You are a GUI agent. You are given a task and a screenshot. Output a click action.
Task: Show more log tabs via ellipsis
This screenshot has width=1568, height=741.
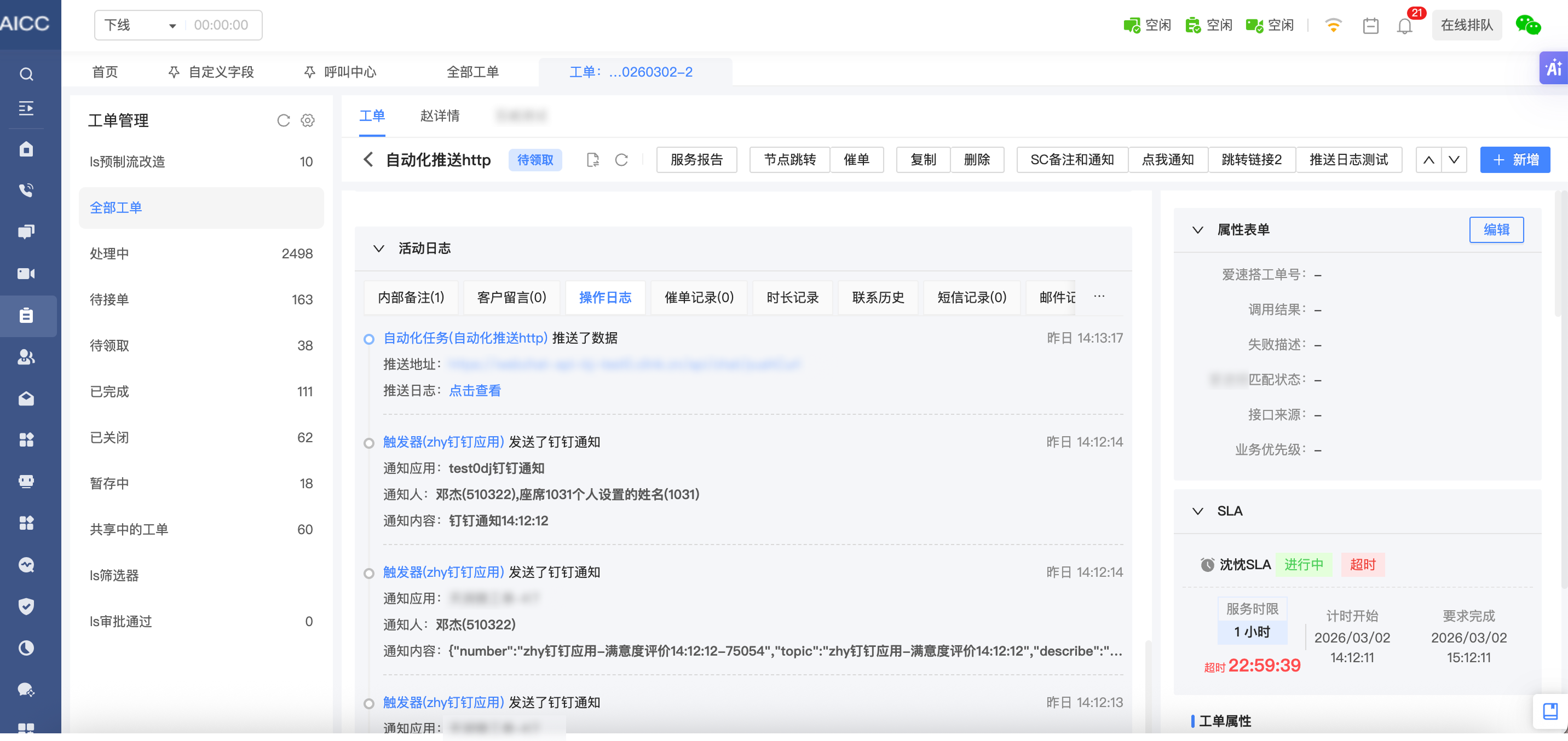[1099, 296]
